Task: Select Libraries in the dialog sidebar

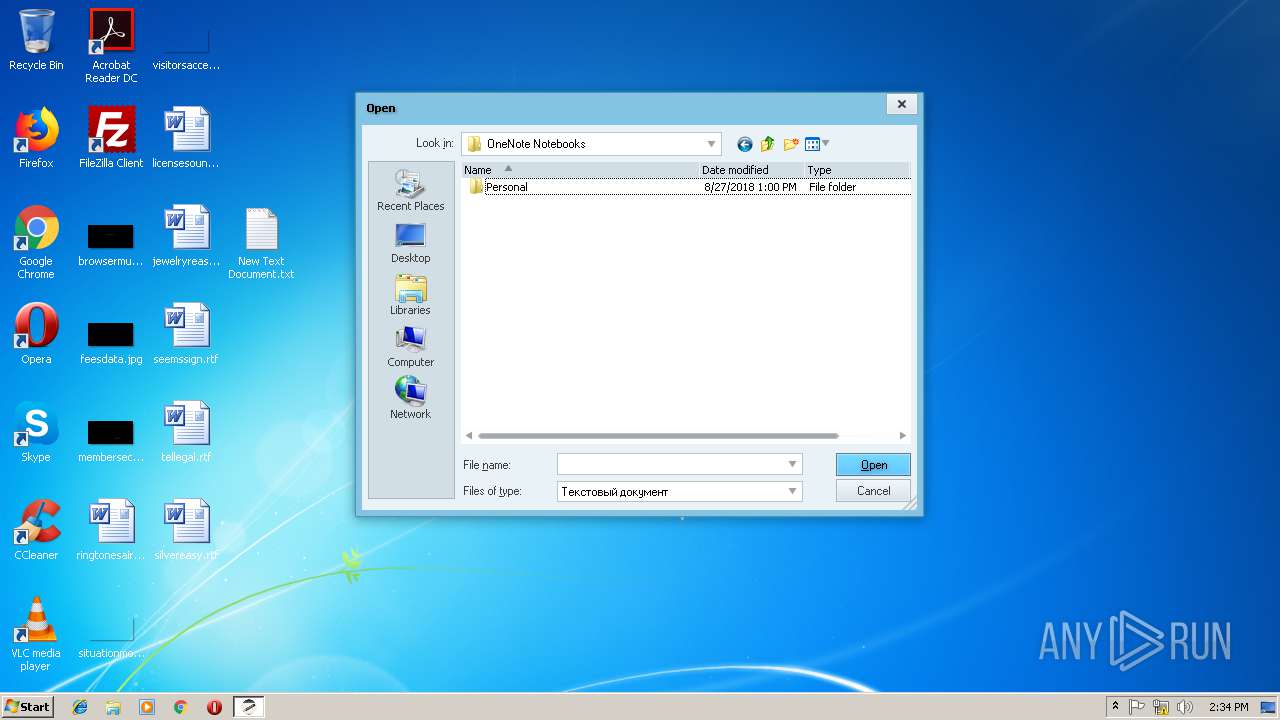Action: tap(410, 295)
